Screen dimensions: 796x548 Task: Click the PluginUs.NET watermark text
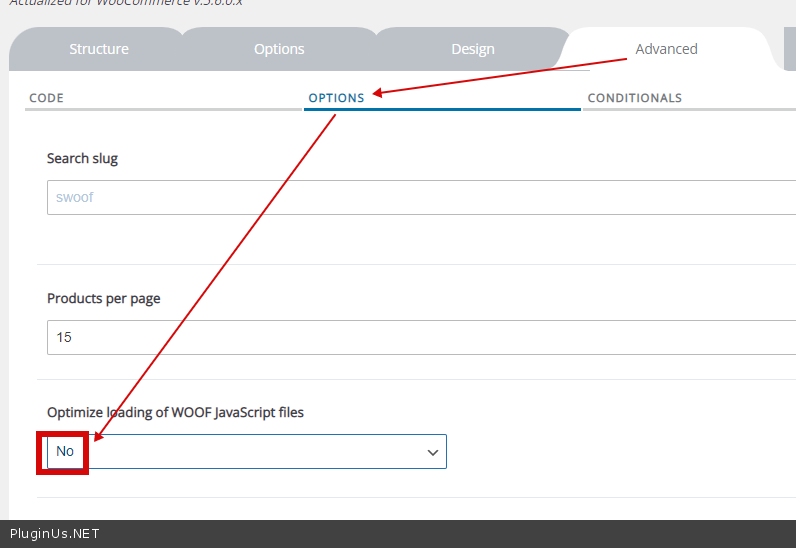(54, 534)
